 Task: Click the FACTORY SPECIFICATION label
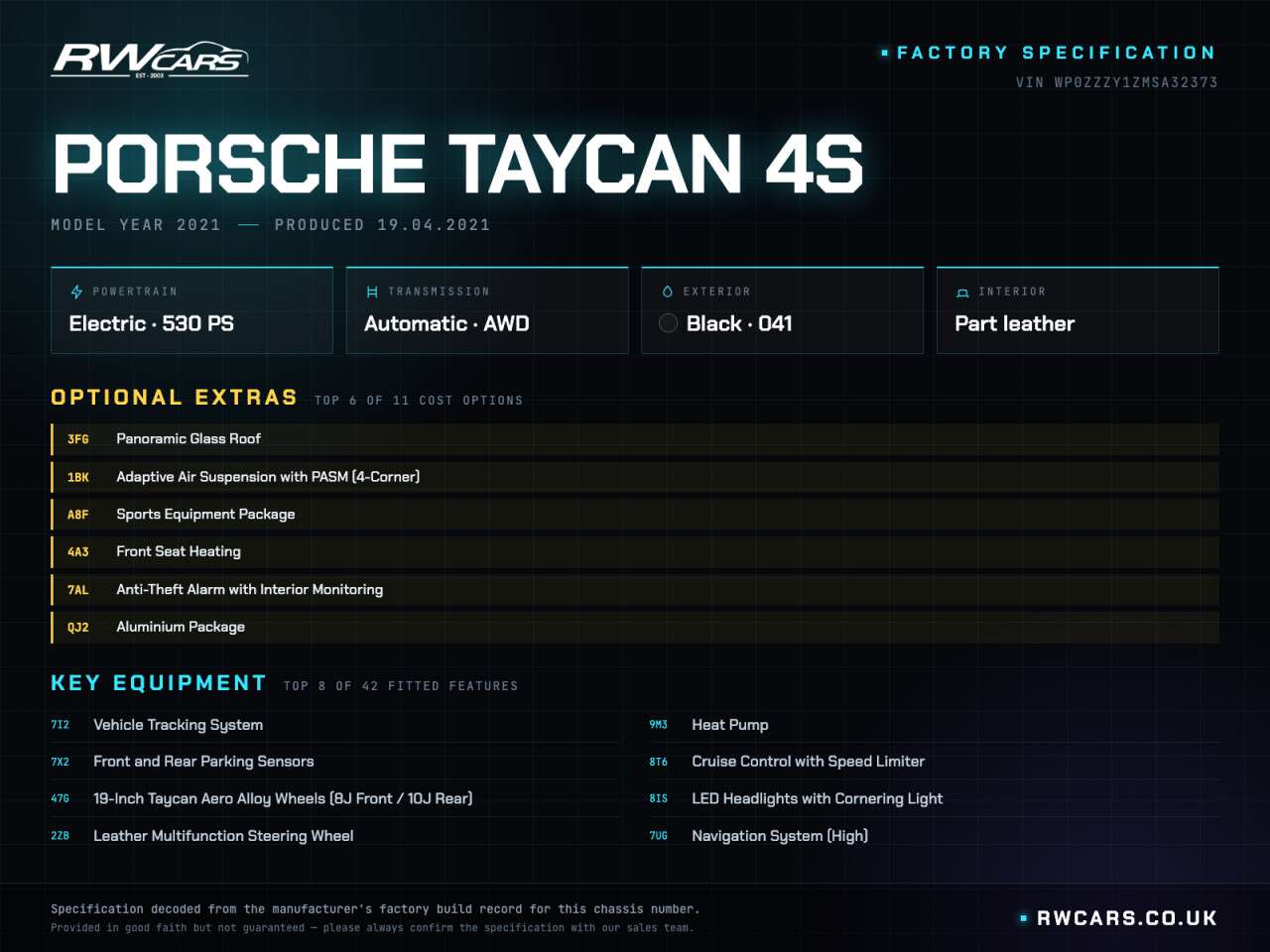tap(1056, 53)
